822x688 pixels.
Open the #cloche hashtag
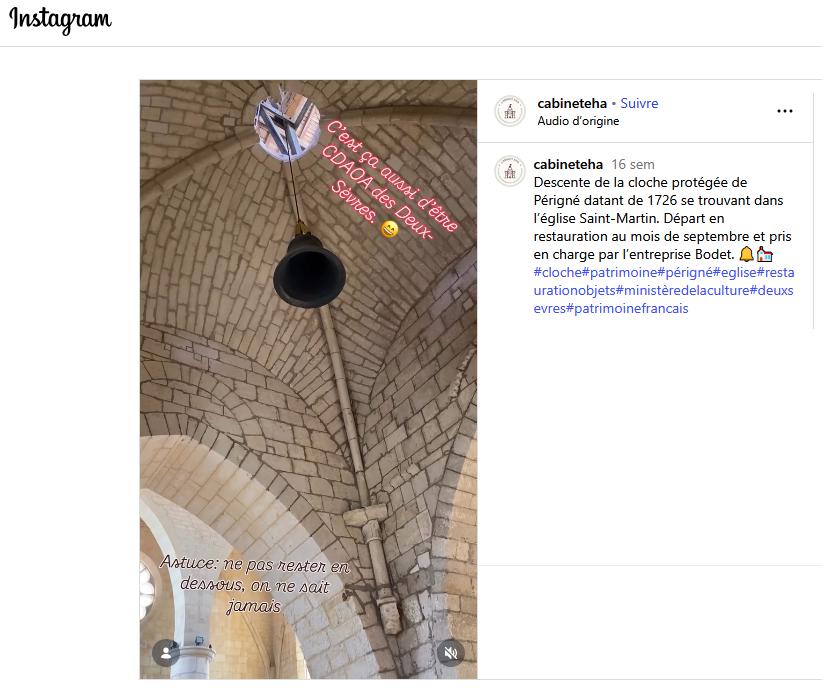[557, 272]
